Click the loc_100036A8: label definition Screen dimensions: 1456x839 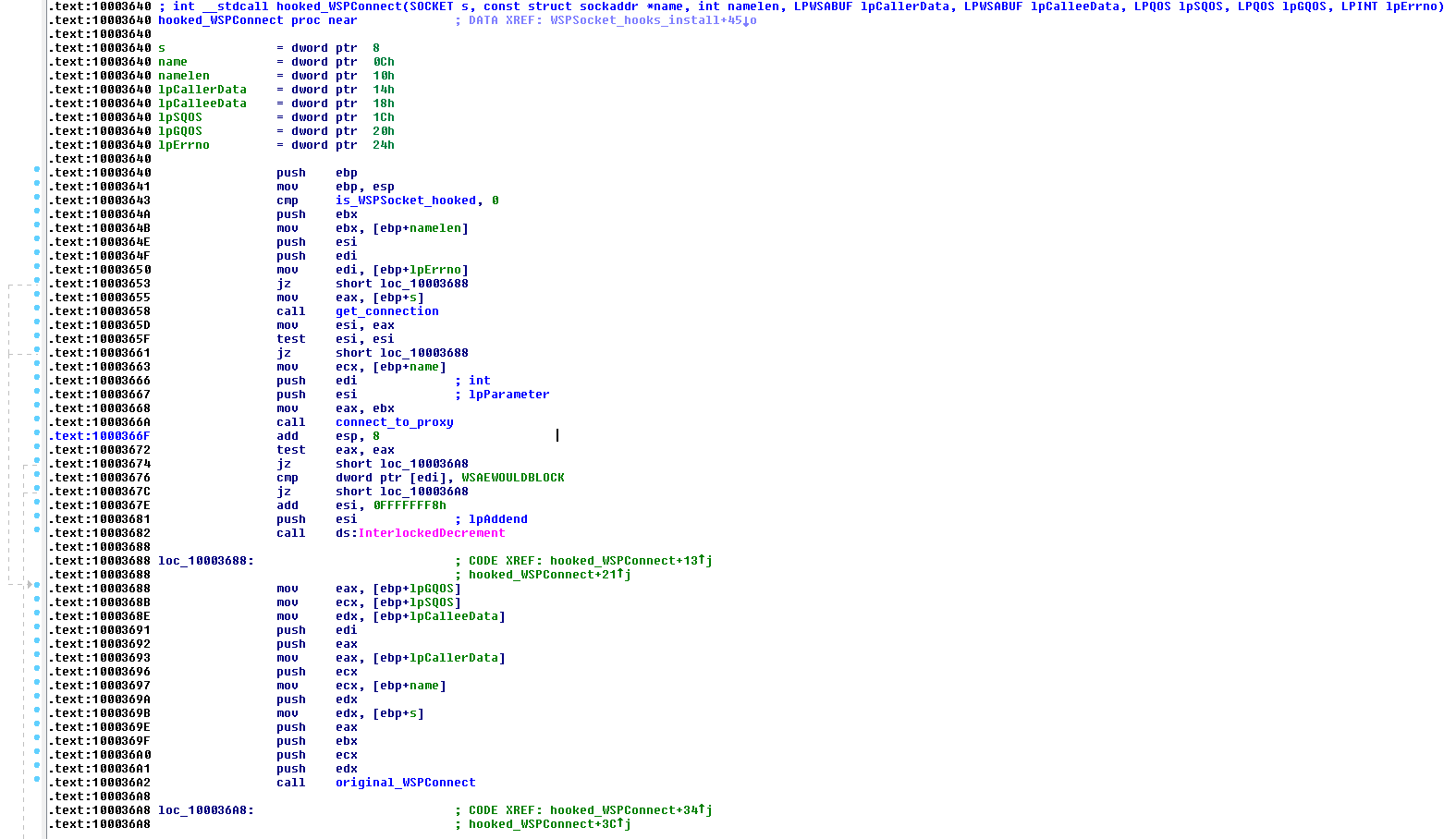[206, 810]
